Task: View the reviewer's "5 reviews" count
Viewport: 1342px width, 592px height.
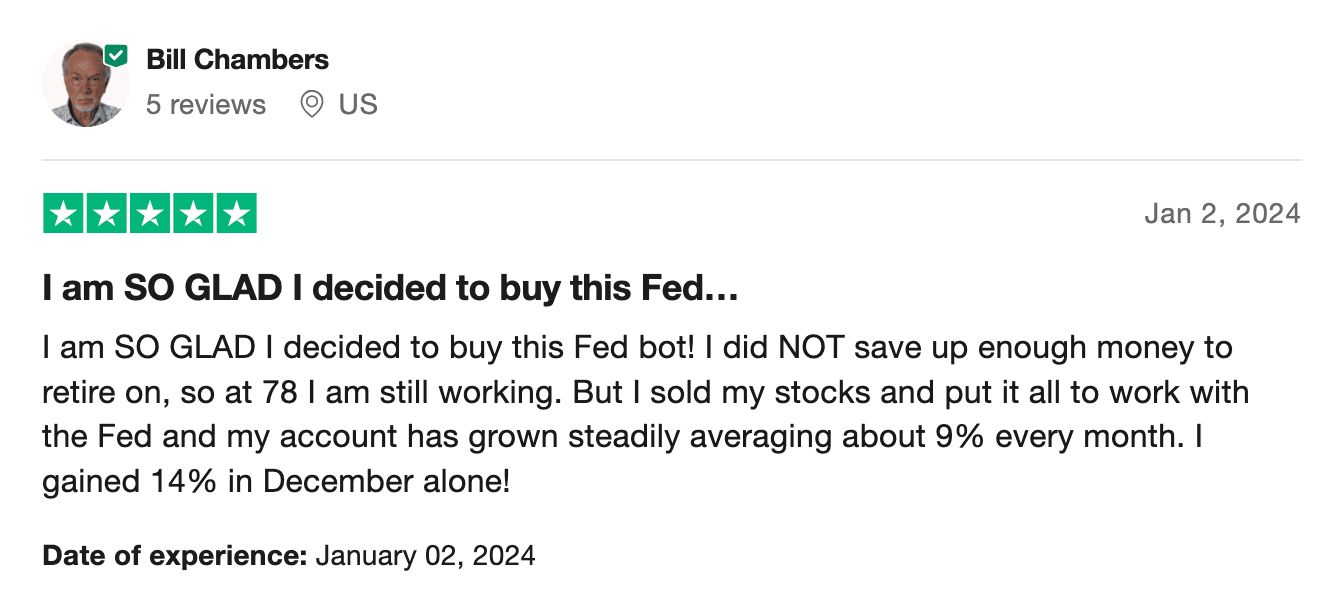Action: pos(206,104)
